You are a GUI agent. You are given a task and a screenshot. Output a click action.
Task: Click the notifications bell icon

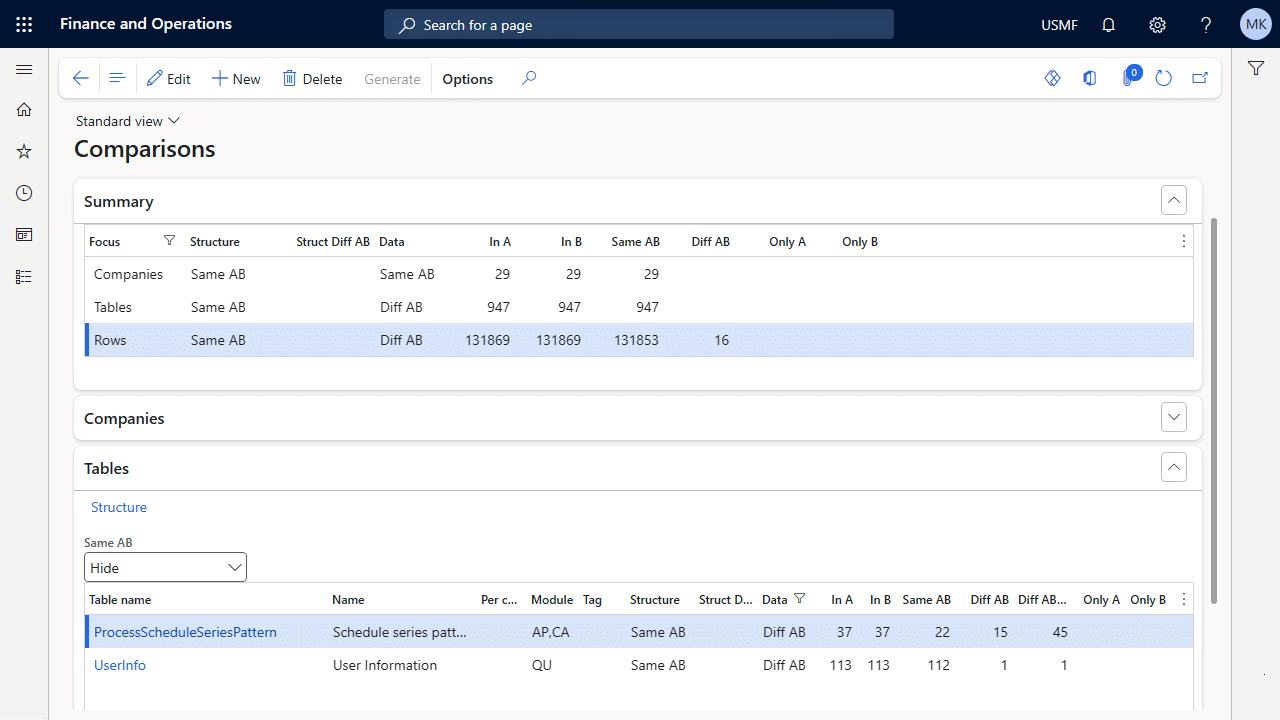[x=1108, y=25]
